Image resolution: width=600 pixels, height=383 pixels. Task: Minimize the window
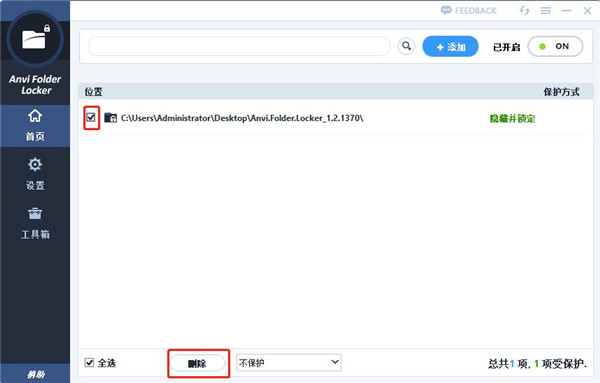pyautogui.click(x=566, y=11)
